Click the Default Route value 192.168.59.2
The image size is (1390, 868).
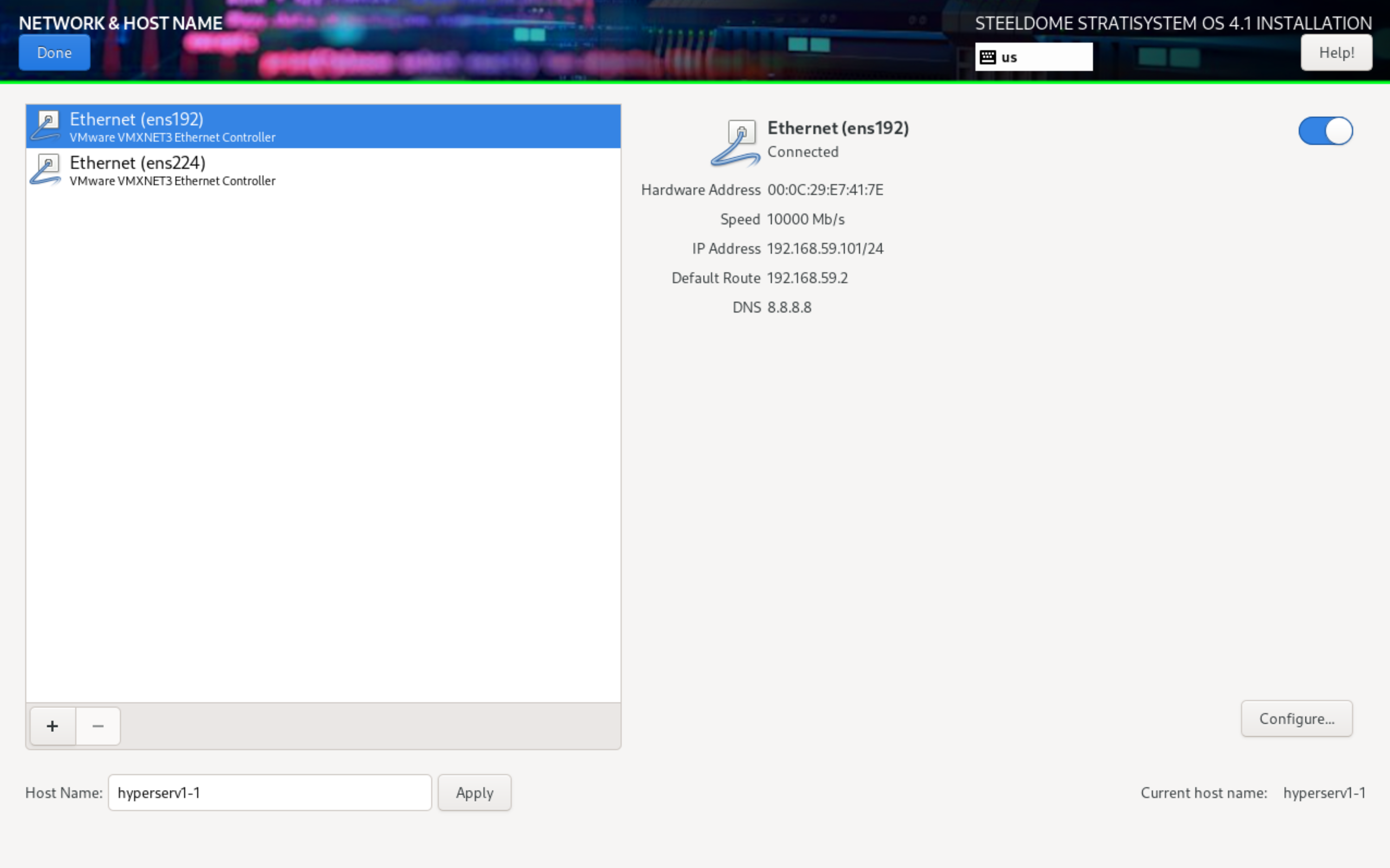(x=807, y=278)
